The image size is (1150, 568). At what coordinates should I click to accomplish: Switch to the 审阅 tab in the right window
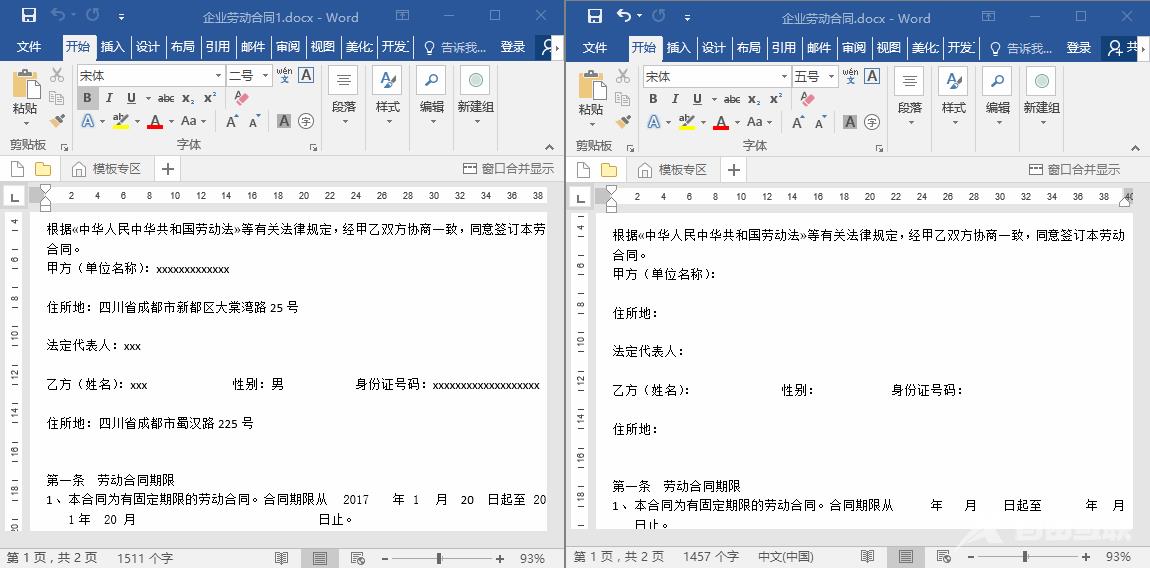(853, 47)
